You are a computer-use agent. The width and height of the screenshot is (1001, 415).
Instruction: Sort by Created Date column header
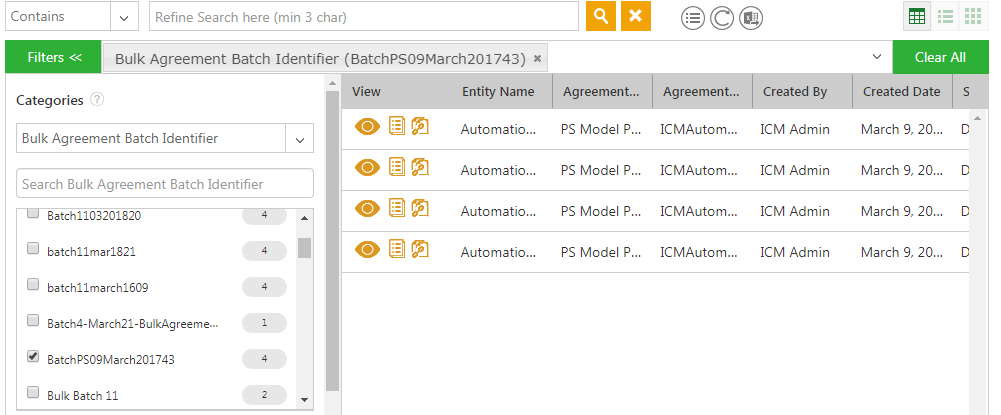click(x=901, y=91)
